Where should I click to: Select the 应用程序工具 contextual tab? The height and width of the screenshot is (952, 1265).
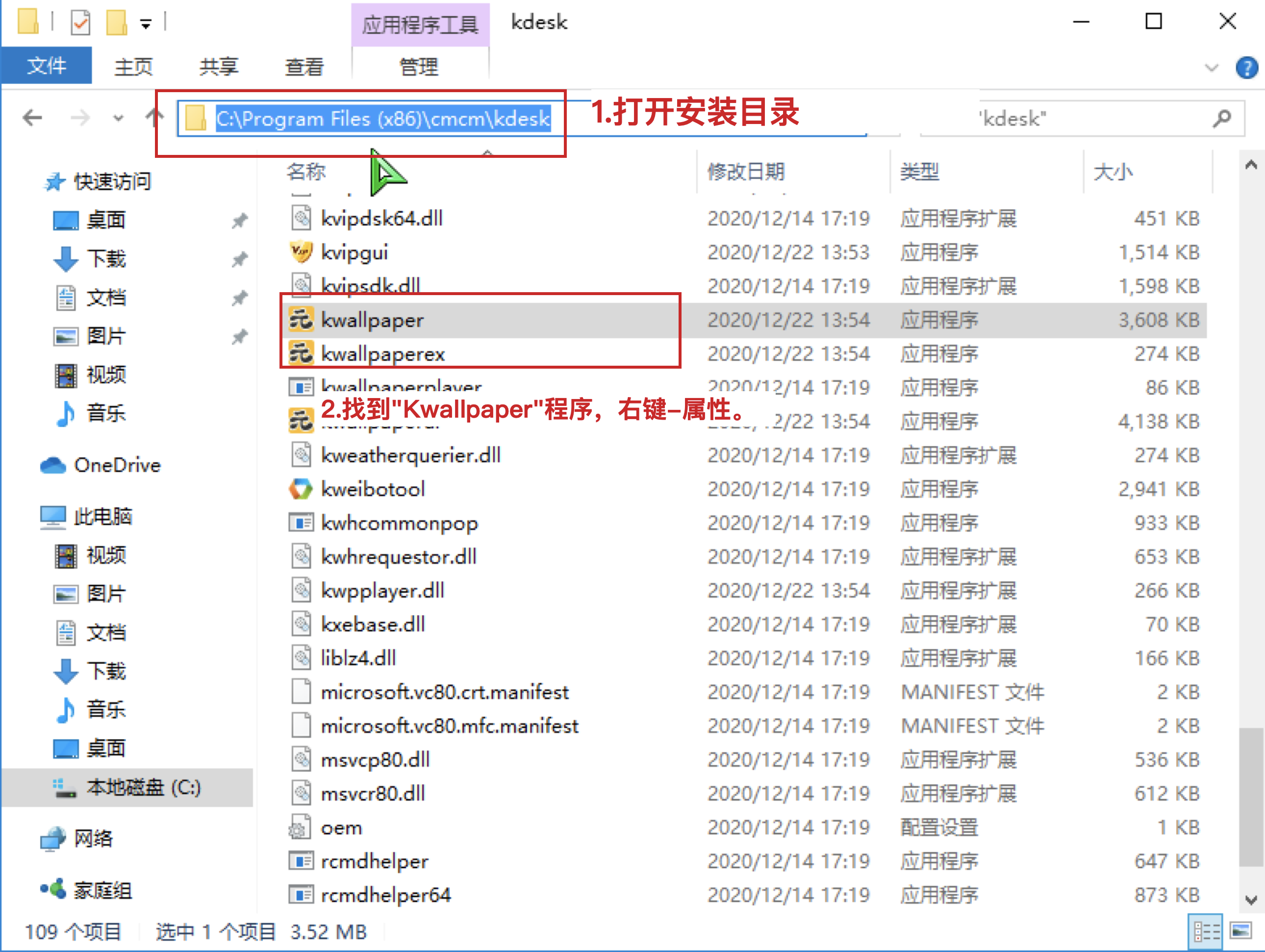coord(420,24)
